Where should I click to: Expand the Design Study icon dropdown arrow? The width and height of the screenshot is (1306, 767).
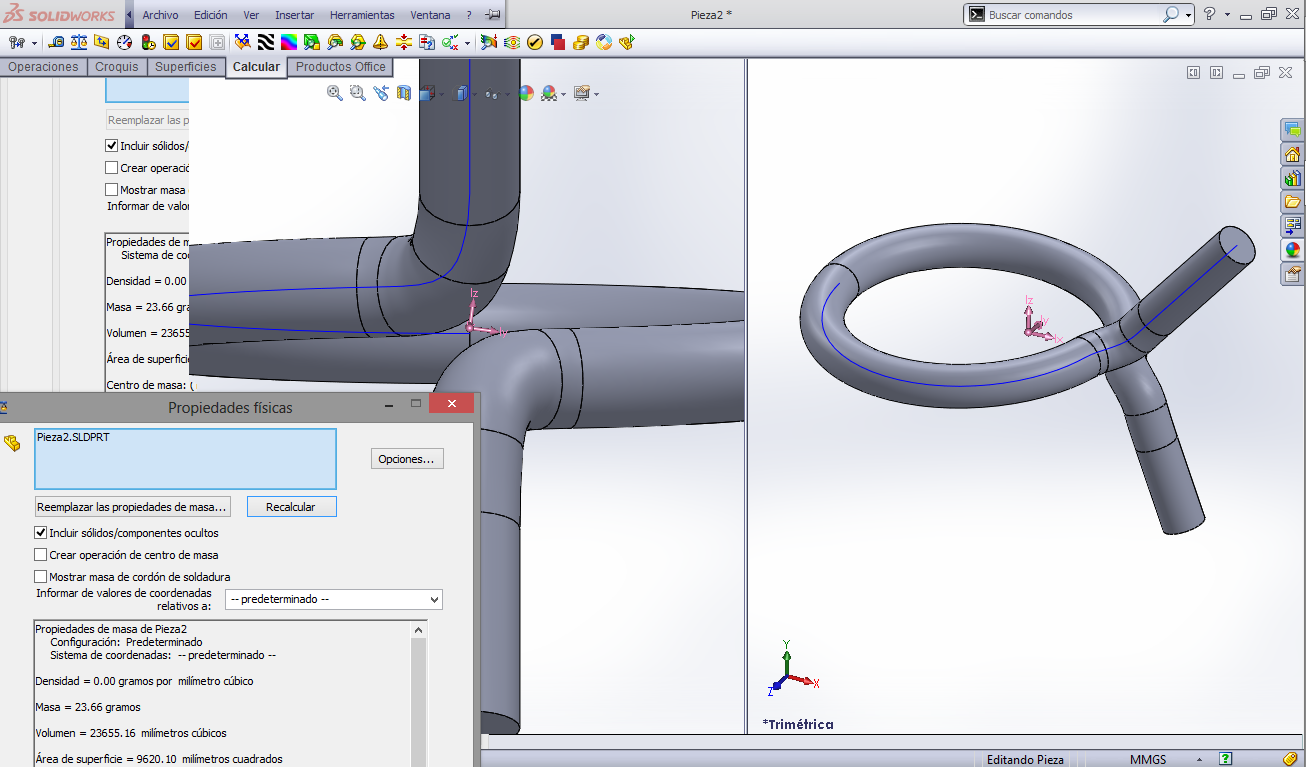tap(34, 43)
